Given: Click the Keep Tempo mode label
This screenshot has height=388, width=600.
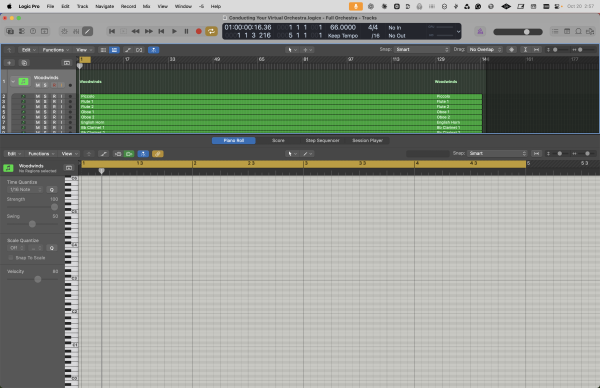Looking at the screenshot, I should 343,36.
